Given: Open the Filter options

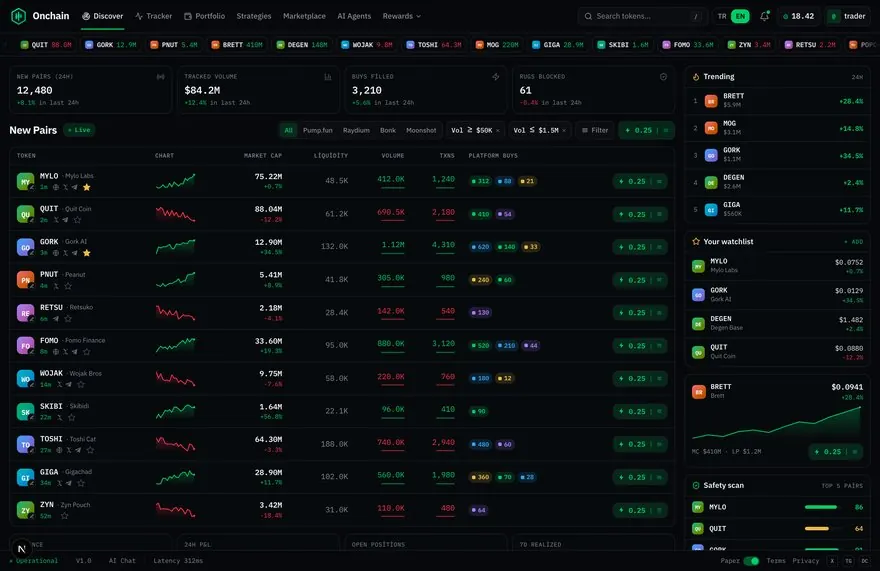Looking at the screenshot, I should click(594, 130).
